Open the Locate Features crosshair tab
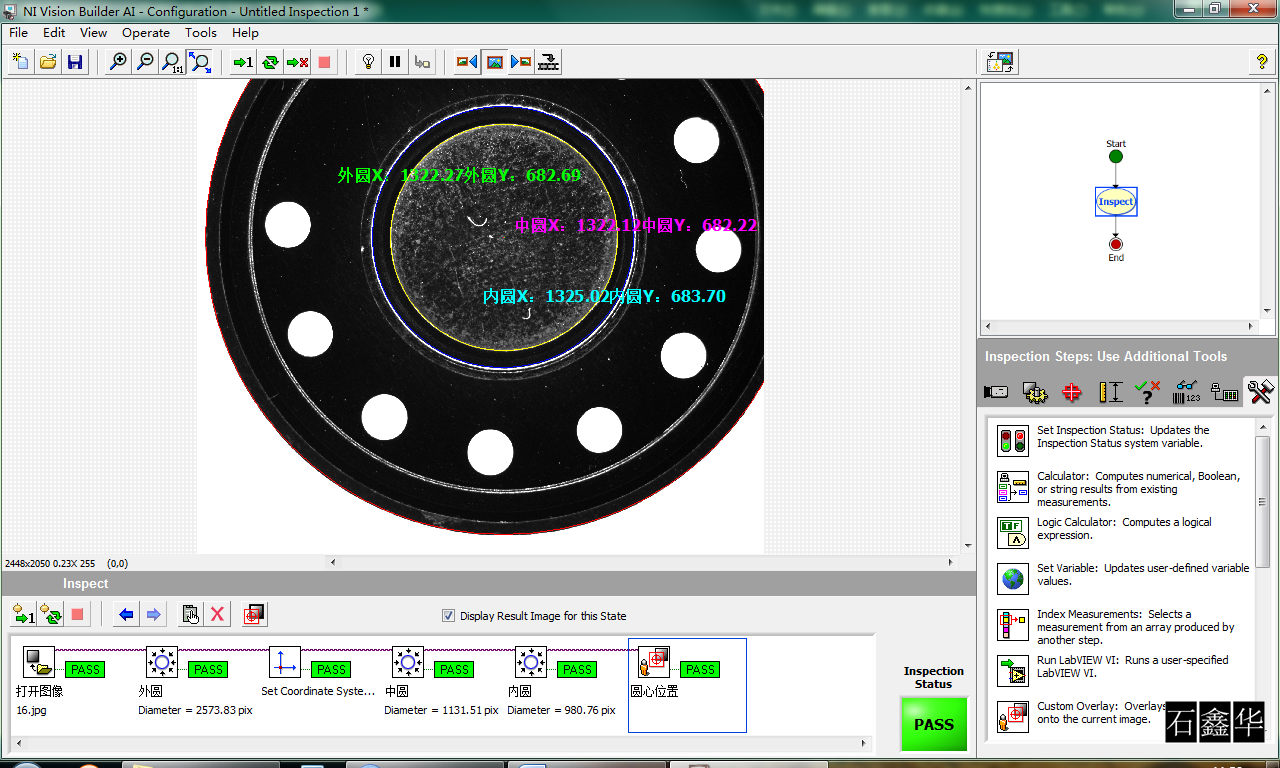The height and width of the screenshot is (768, 1280). 1072,392
